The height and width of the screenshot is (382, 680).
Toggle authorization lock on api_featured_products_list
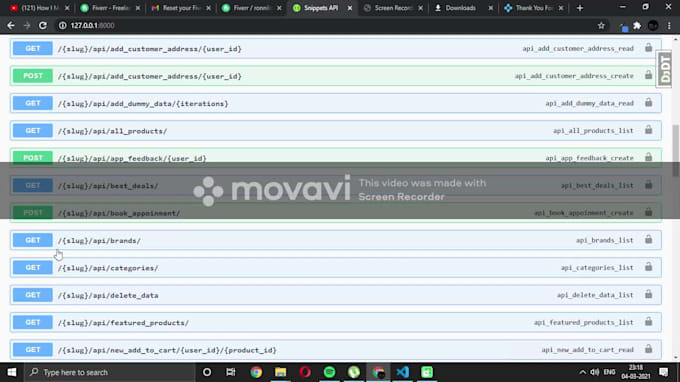point(648,322)
